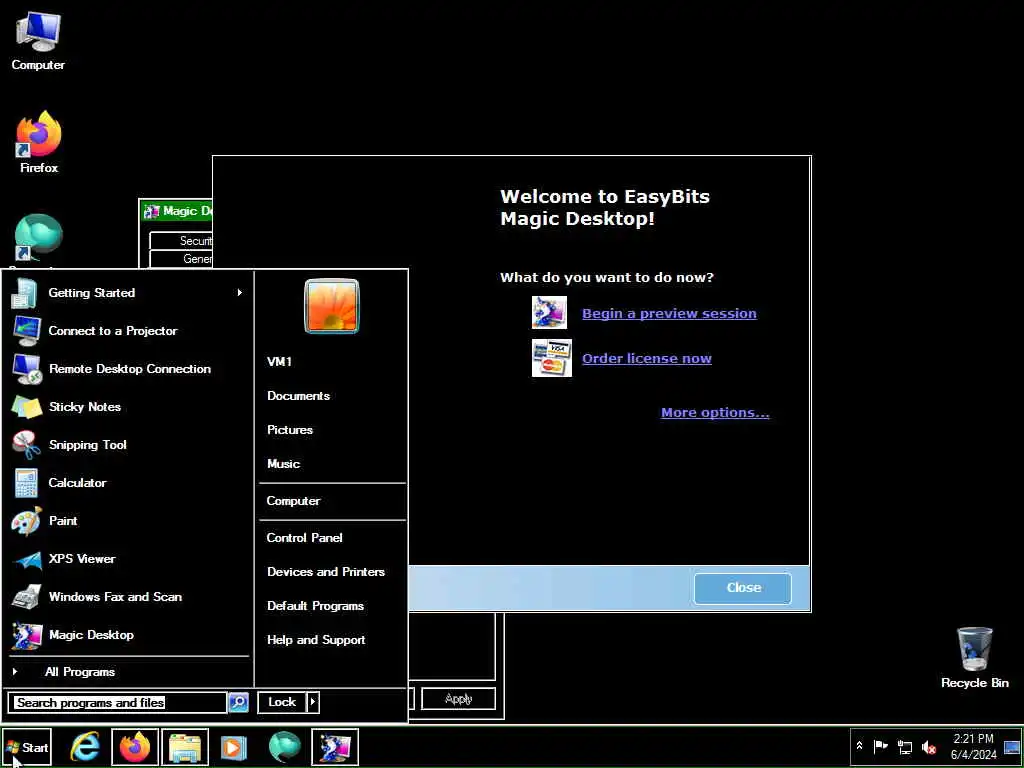
Task: Launch XPS Viewer
Action: pyautogui.click(x=128, y=559)
